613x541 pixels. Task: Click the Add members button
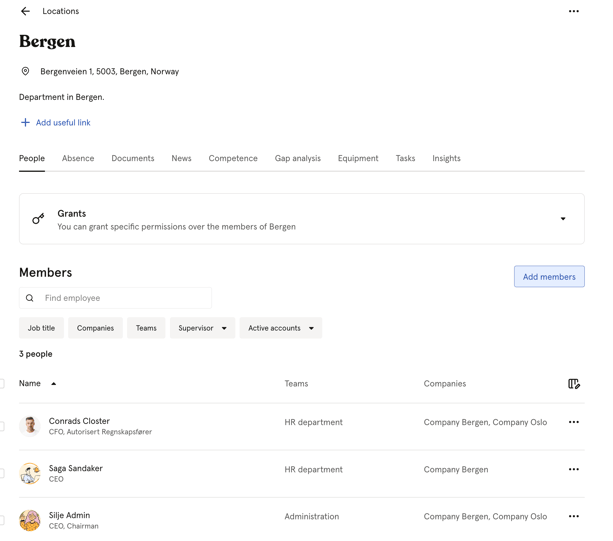(549, 277)
